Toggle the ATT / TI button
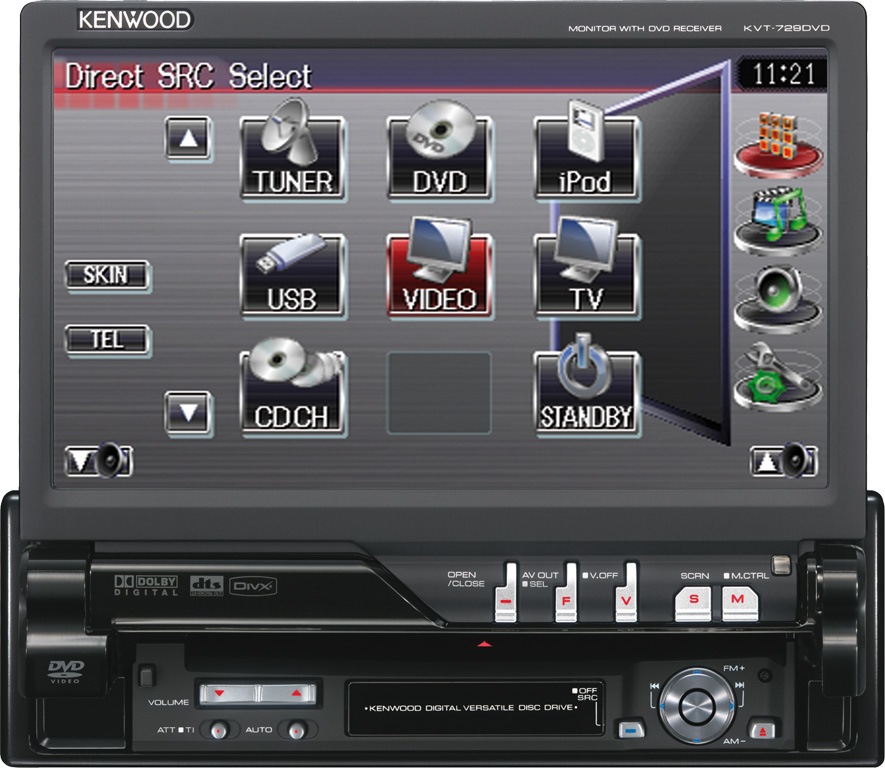This screenshot has height=768, width=885. 219,731
